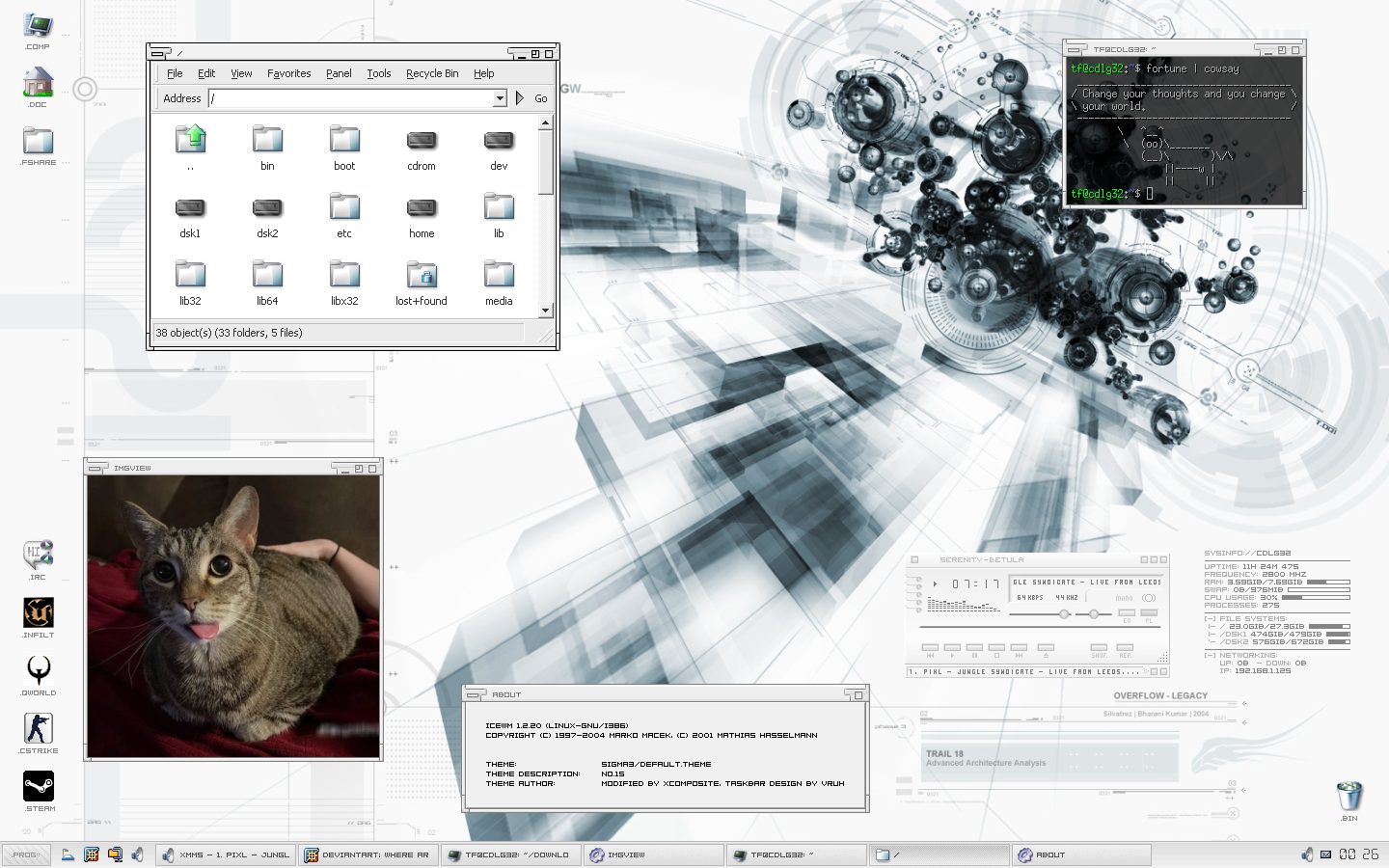Open the .COMP desktop icon

pyautogui.click(x=38, y=27)
